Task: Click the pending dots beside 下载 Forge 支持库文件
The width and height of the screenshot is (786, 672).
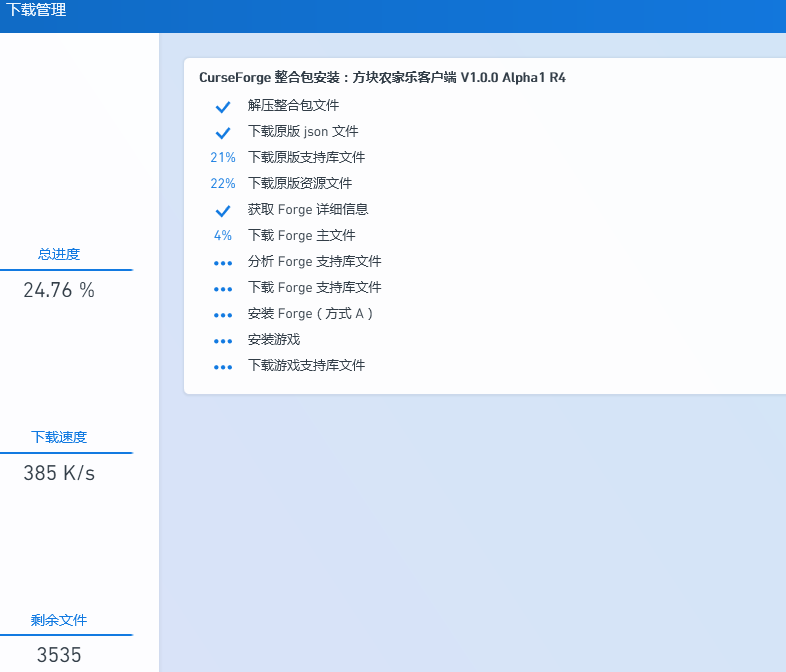Action: [223, 289]
